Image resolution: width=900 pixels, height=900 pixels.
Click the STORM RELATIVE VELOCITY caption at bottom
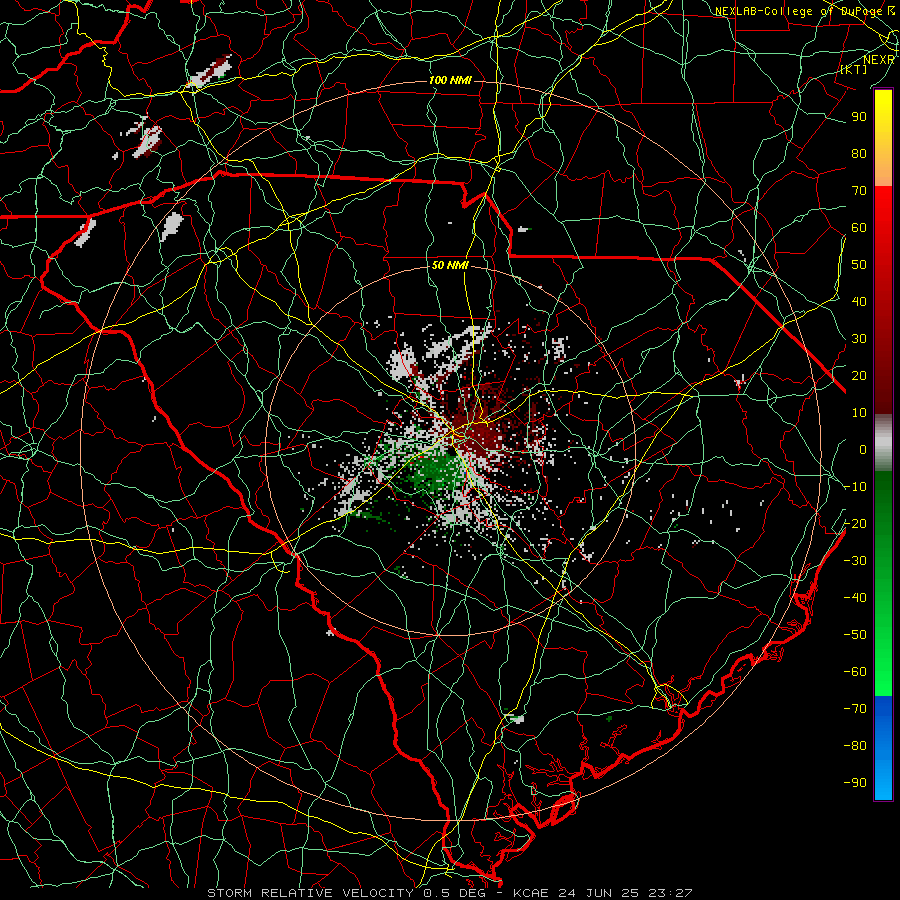pos(449,893)
